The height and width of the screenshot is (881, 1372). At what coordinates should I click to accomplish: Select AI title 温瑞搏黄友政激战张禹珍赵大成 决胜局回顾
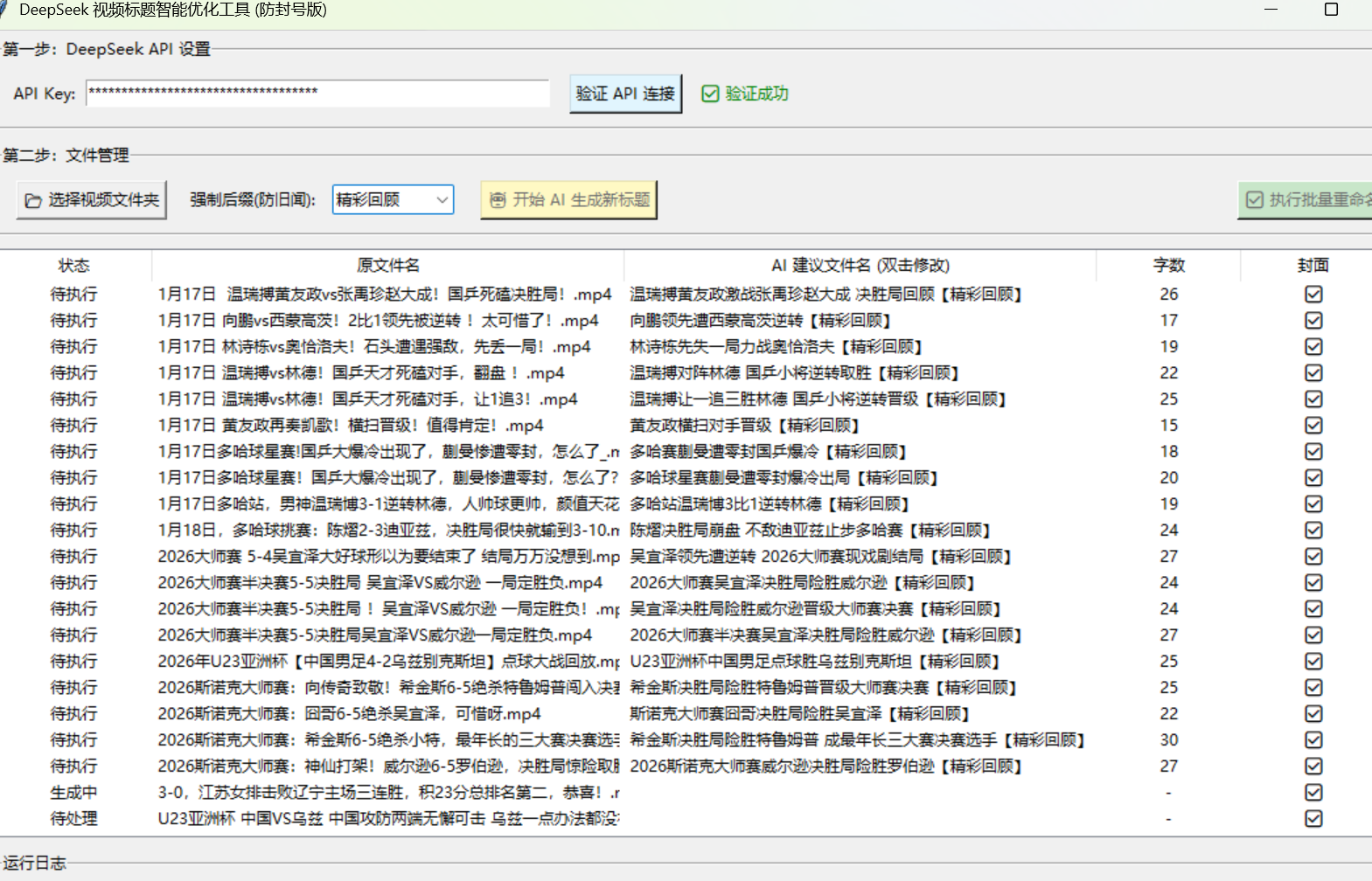pyautogui.click(x=825, y=295)
